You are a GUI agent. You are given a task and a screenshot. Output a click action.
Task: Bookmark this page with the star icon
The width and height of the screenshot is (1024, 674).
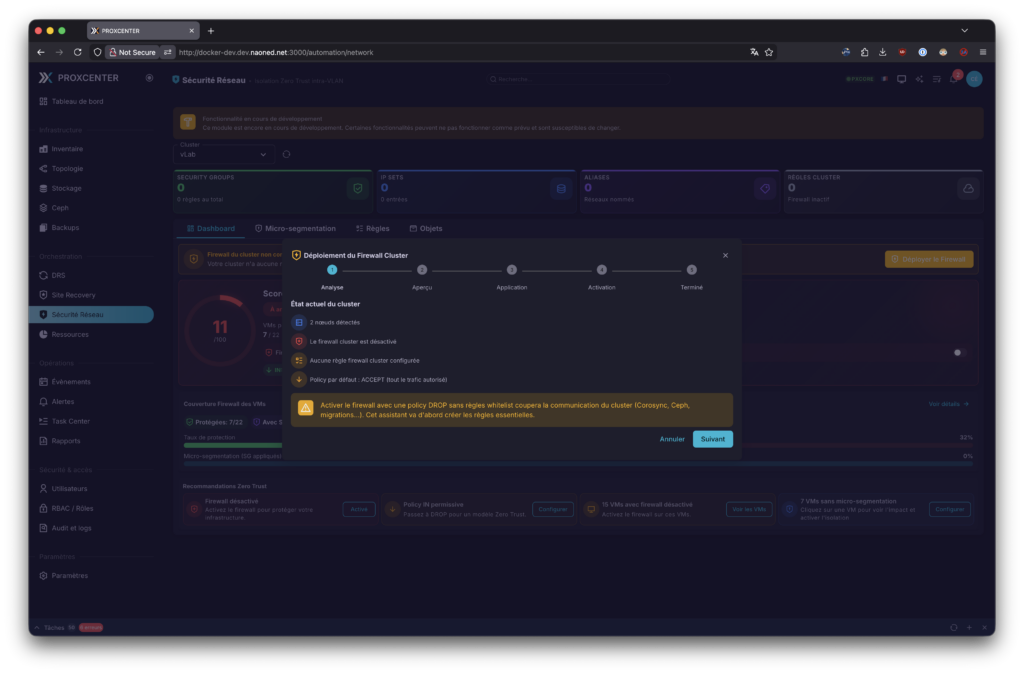tap(769, 52)
